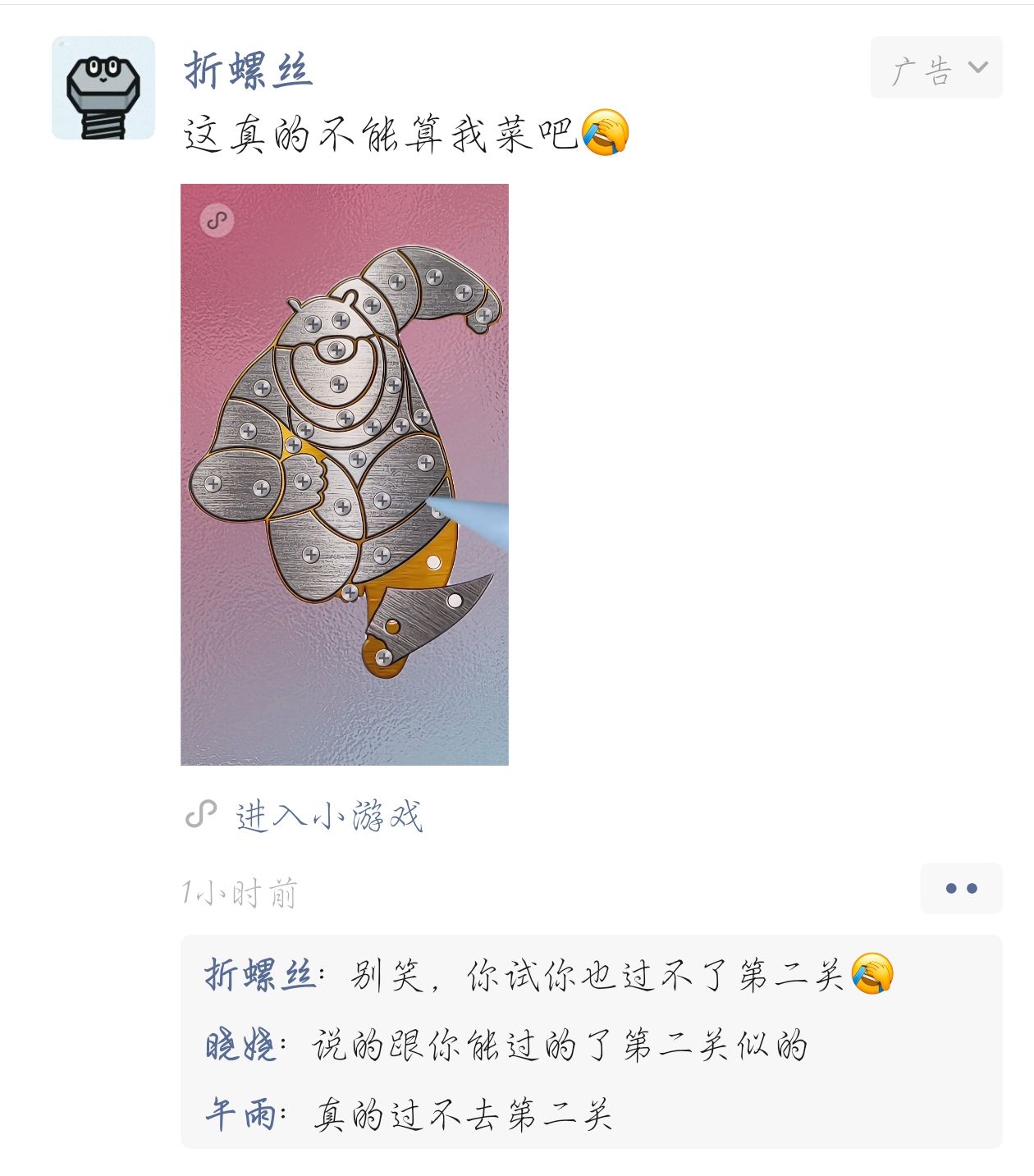This screenshot has height=1176, width=1034.
Task: Open the 折螺丝 account name link
Action: [248, 69]
